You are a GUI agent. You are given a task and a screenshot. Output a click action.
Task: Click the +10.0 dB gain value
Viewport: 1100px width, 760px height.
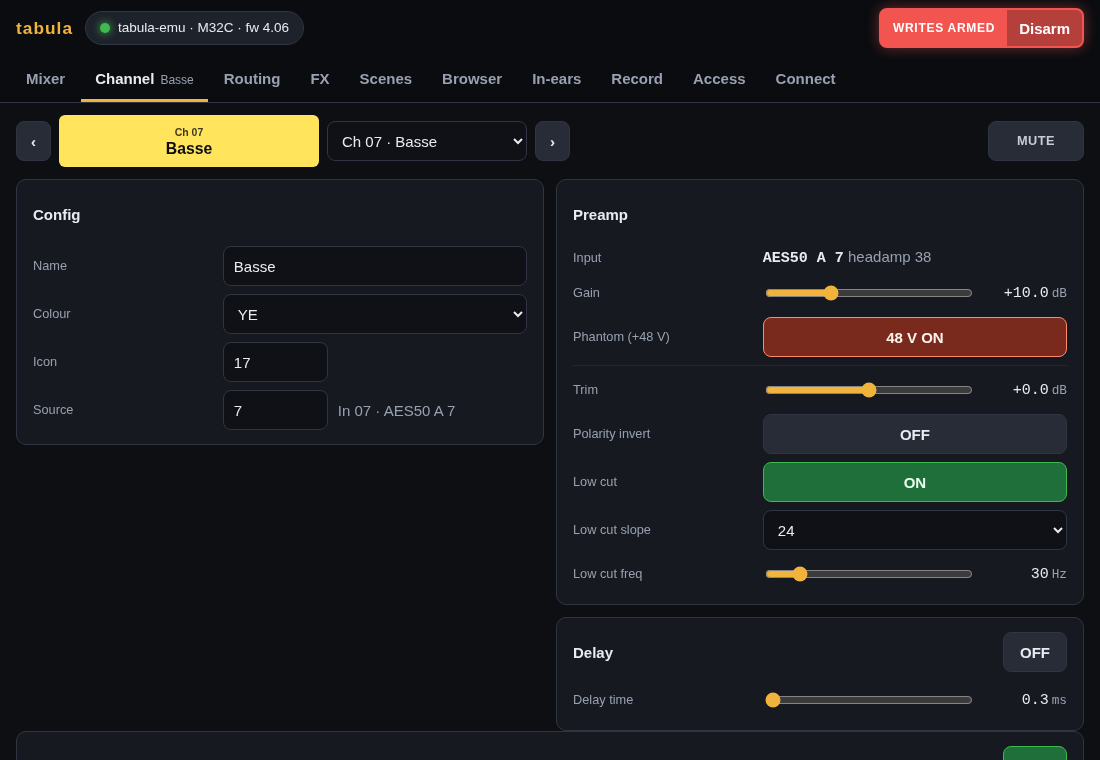1035,293
